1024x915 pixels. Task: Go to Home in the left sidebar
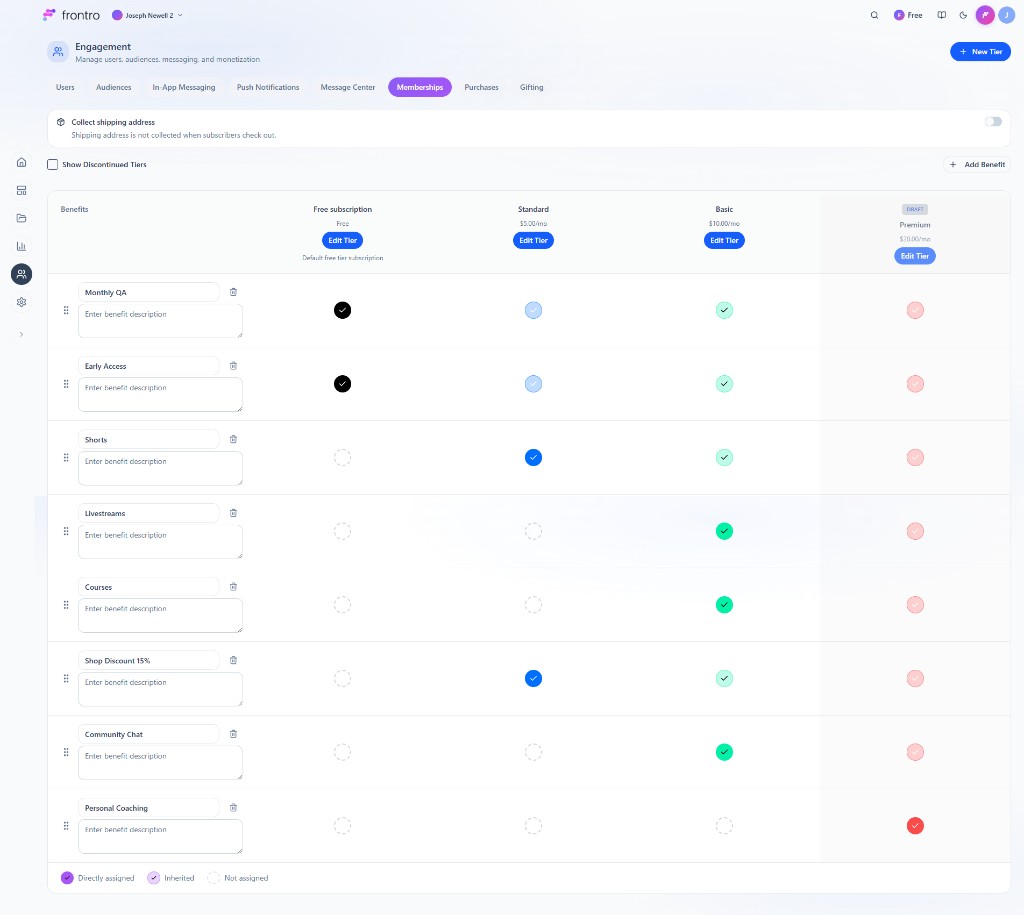[22, 162]
